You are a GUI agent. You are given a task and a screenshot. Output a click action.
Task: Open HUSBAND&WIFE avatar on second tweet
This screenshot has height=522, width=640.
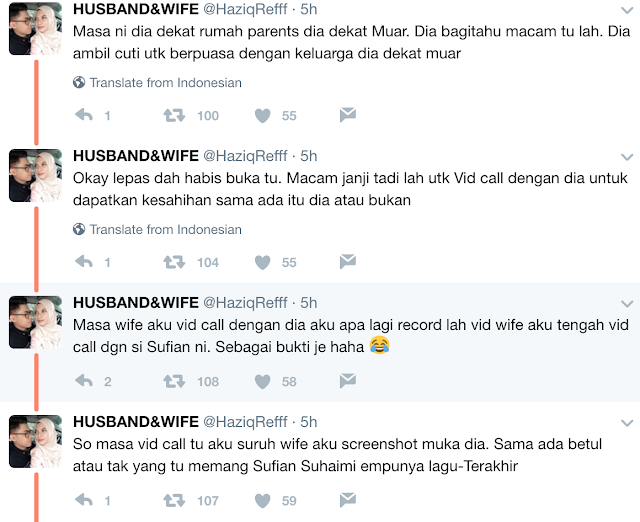(x=36, y=175)
